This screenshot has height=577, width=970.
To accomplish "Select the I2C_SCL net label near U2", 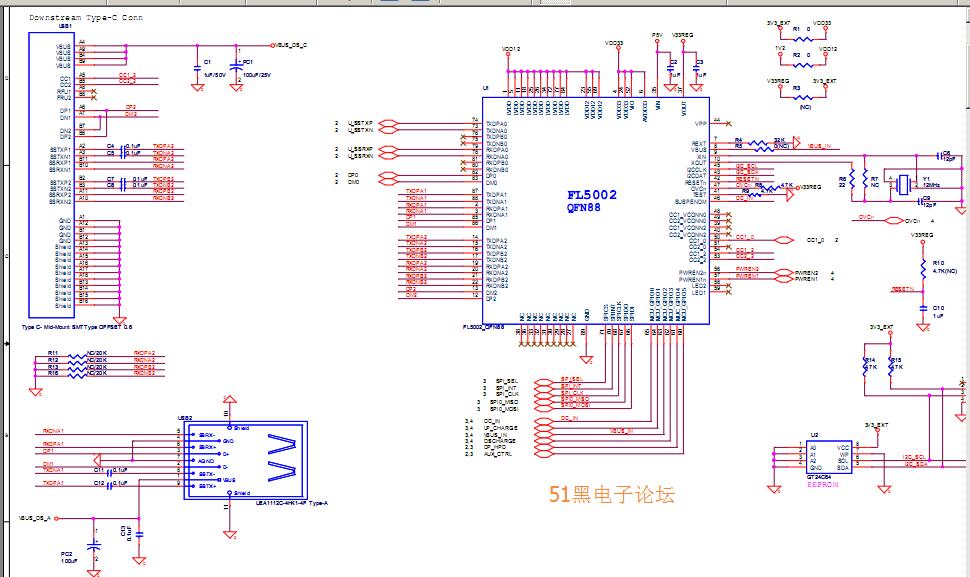I will click(915, 457).
